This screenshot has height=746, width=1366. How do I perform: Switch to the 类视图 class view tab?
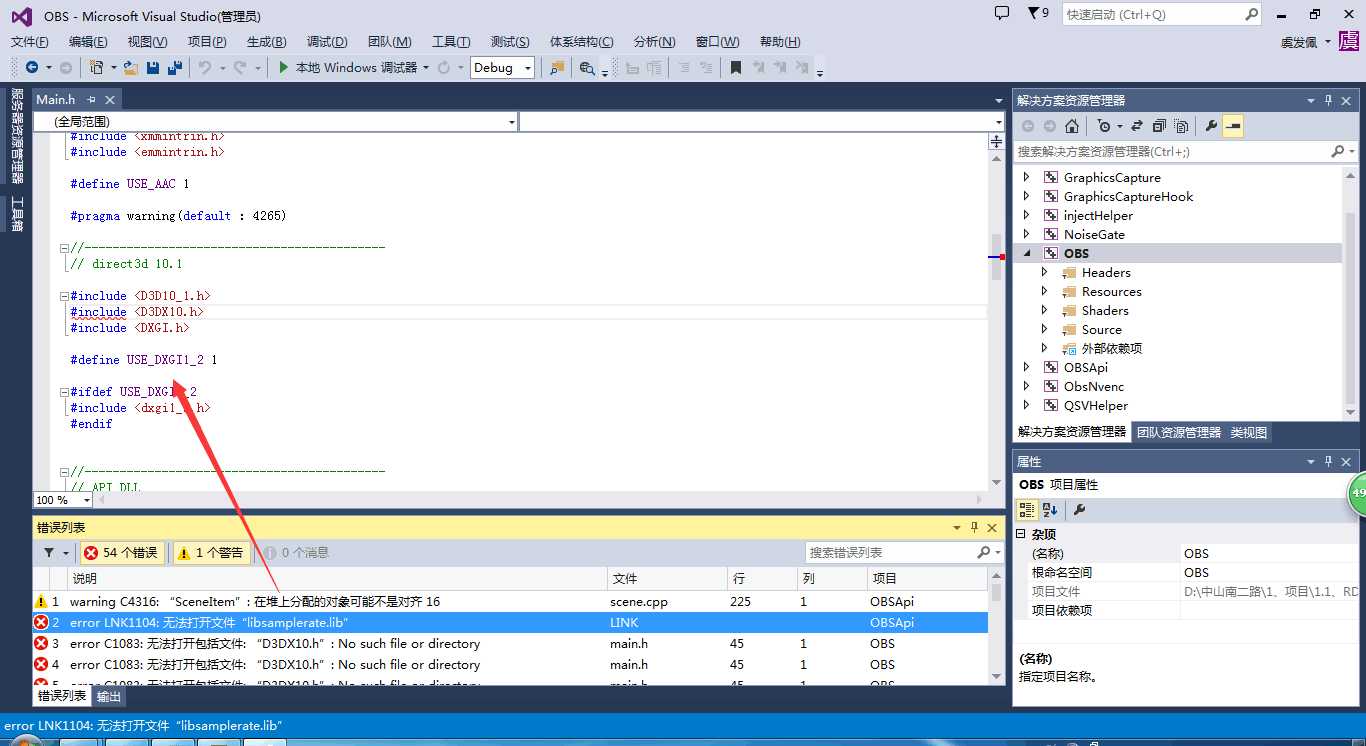click(x=1249, y=432)
